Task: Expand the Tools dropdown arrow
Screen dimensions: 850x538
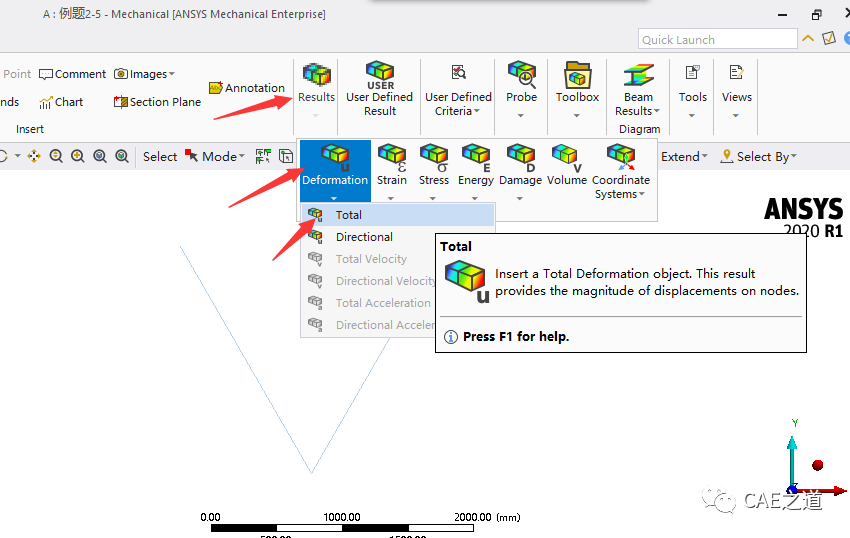Action: (x=692, y=116)
